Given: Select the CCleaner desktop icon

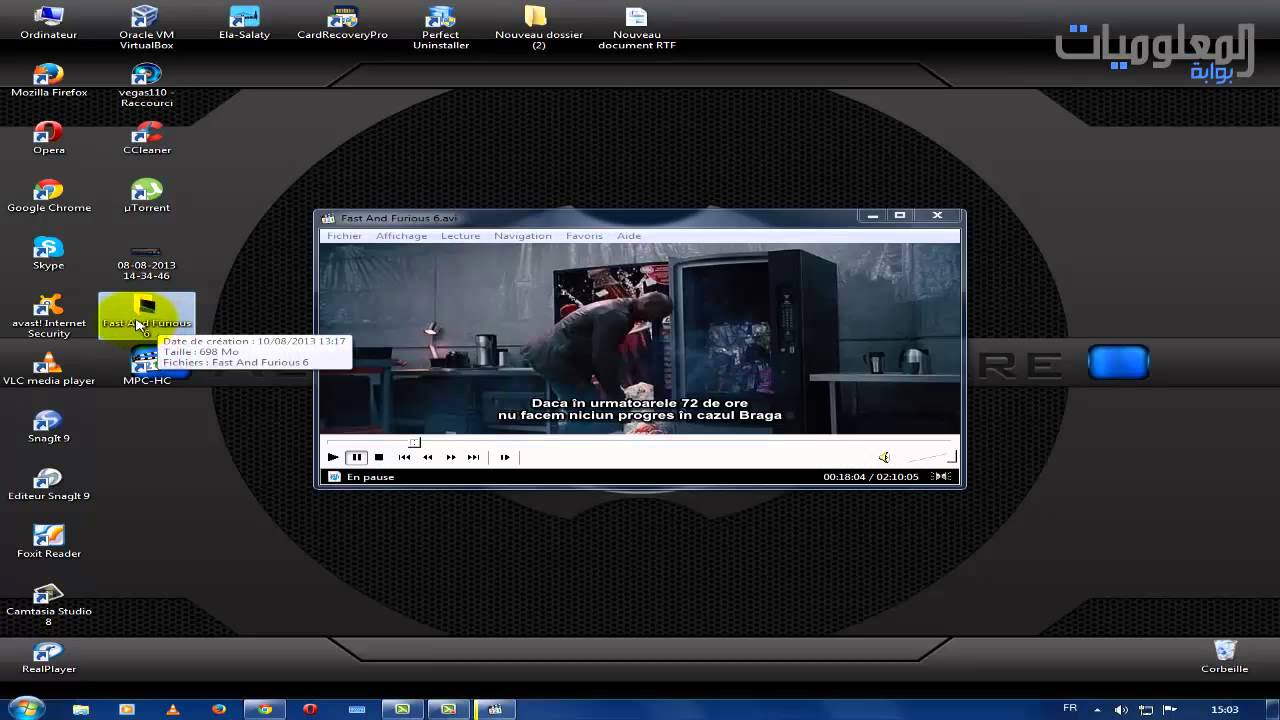Looking at the screenshot, I should point(146,138).
